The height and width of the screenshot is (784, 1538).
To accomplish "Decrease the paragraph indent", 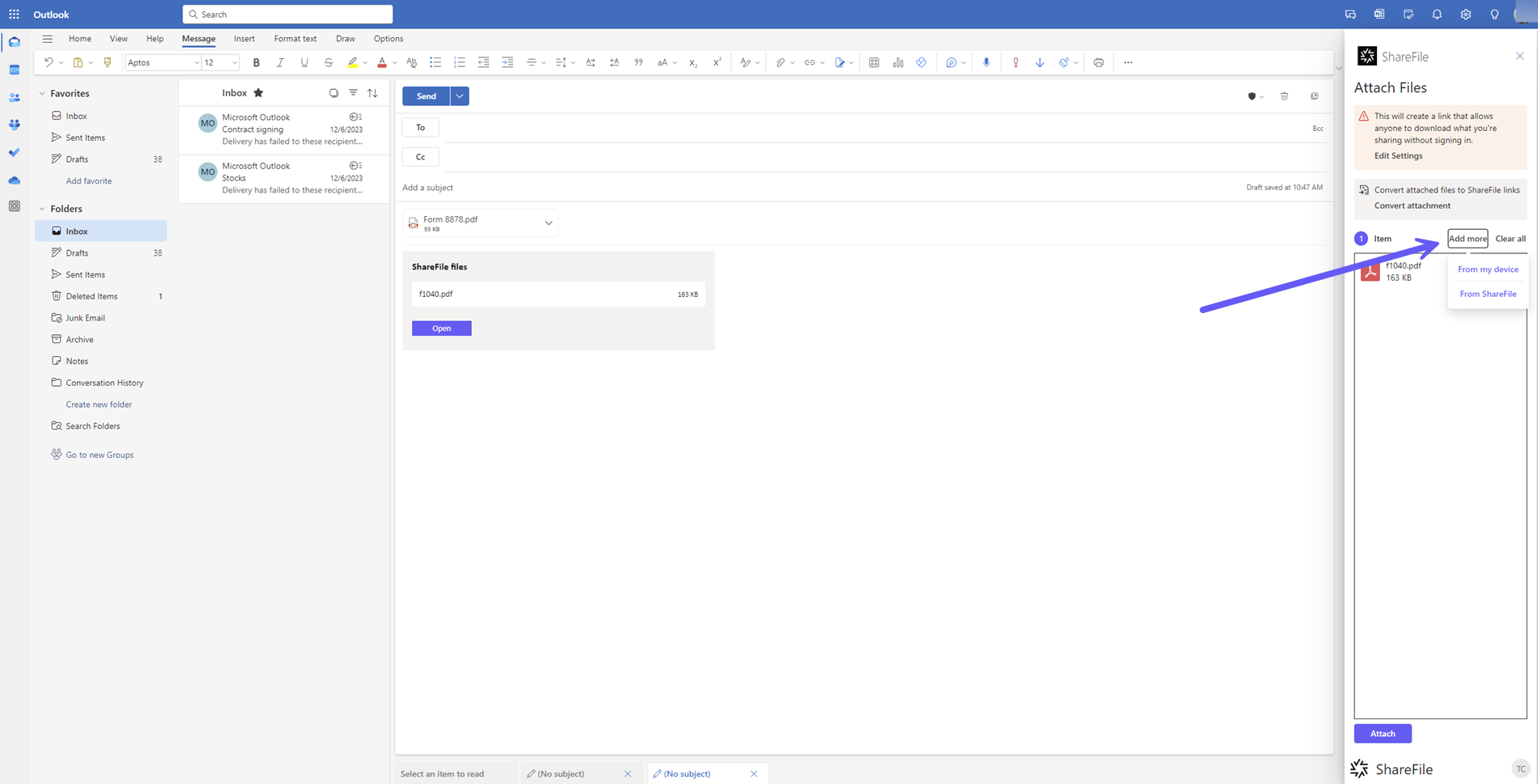I will click(483, 62).
